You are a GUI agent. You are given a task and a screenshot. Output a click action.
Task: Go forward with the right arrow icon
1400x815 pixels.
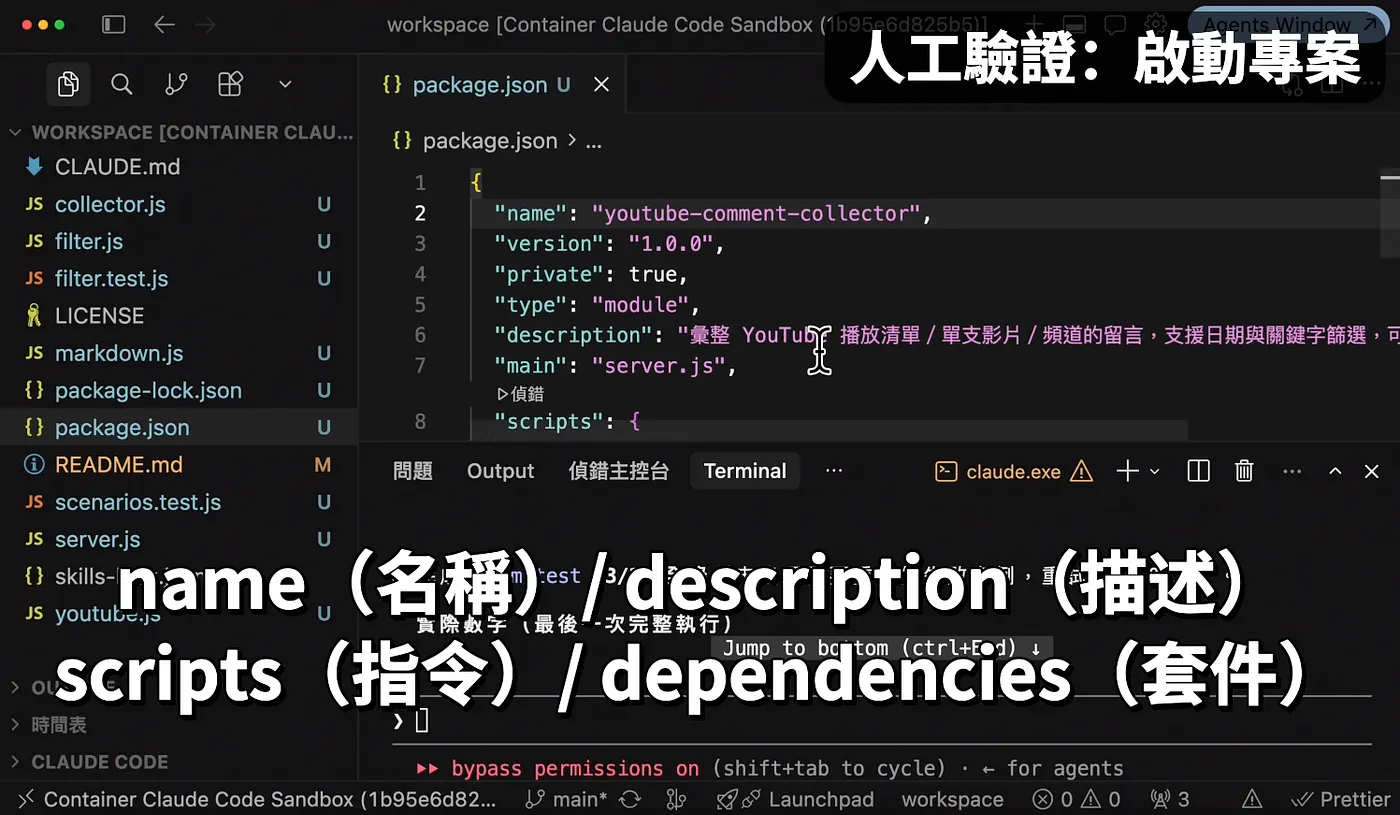(x=206, y=25)
